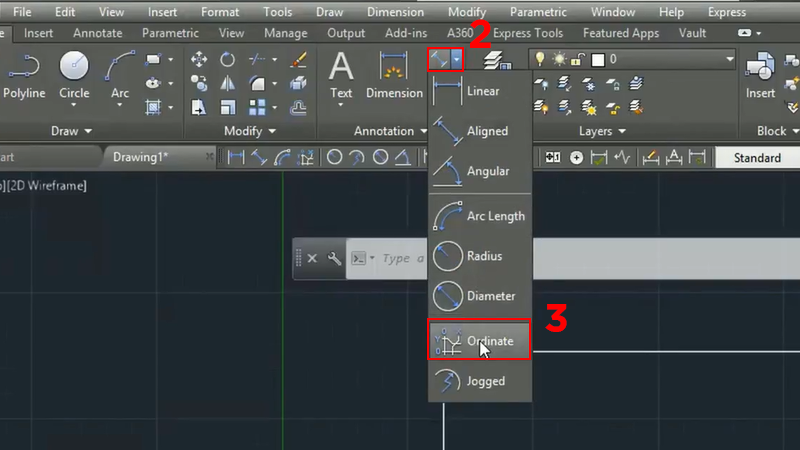Image resolution: width=800 pixels, height=450 pixels.
Task: Select the Rectangular Array tool icon
Action: coord(257,107)
